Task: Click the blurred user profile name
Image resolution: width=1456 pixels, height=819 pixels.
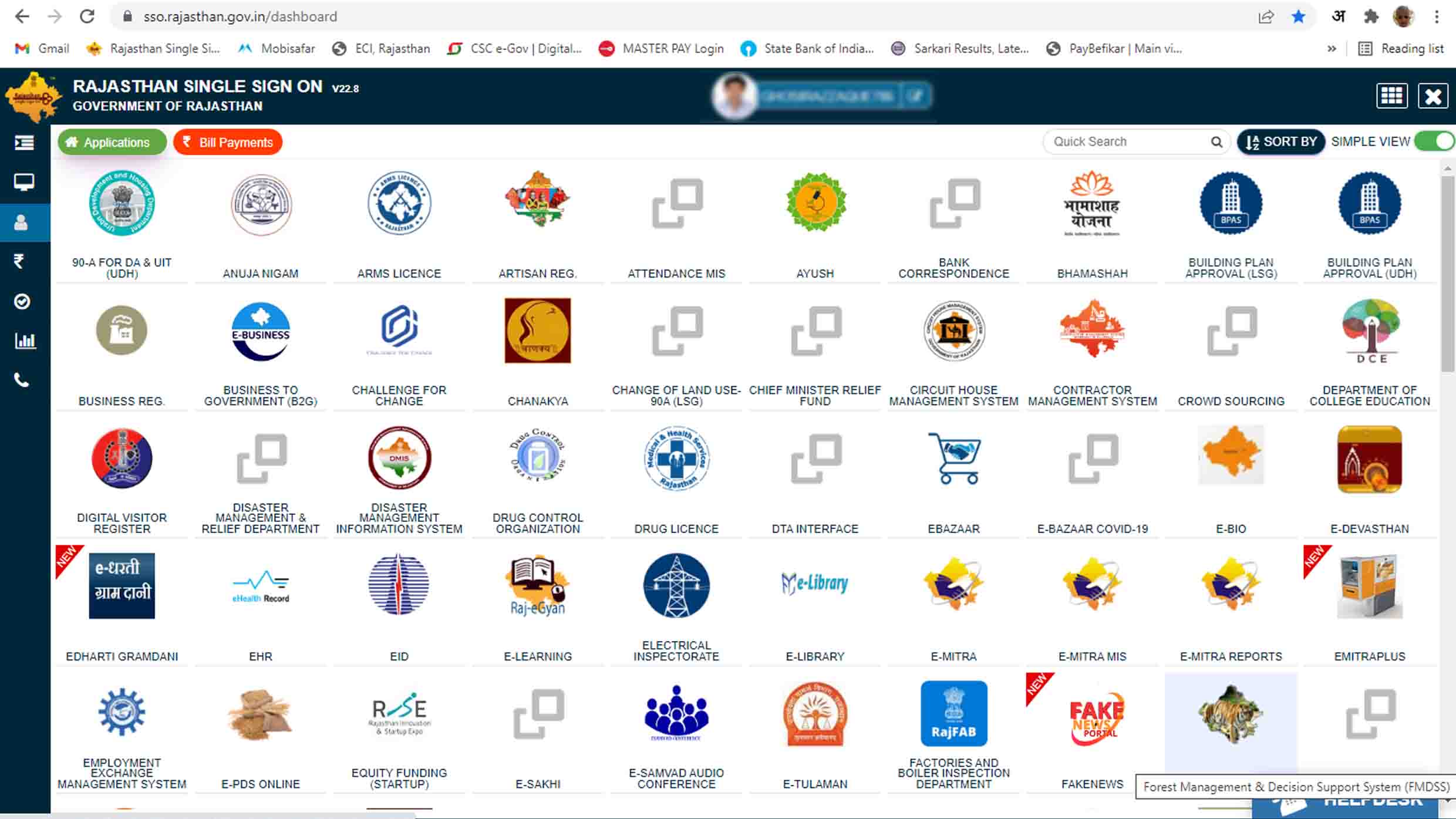Action: [x=827, y=96]
